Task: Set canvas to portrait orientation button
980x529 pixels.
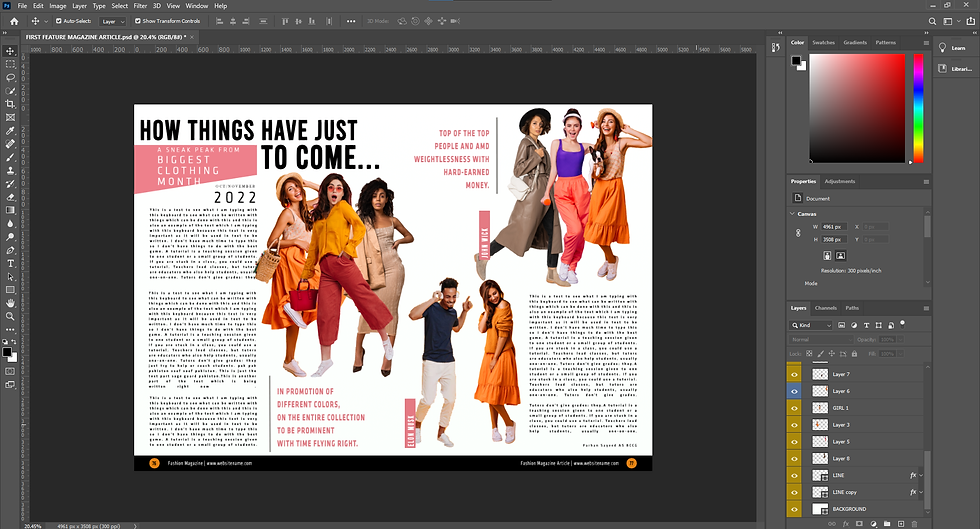Action: (827, 256)
